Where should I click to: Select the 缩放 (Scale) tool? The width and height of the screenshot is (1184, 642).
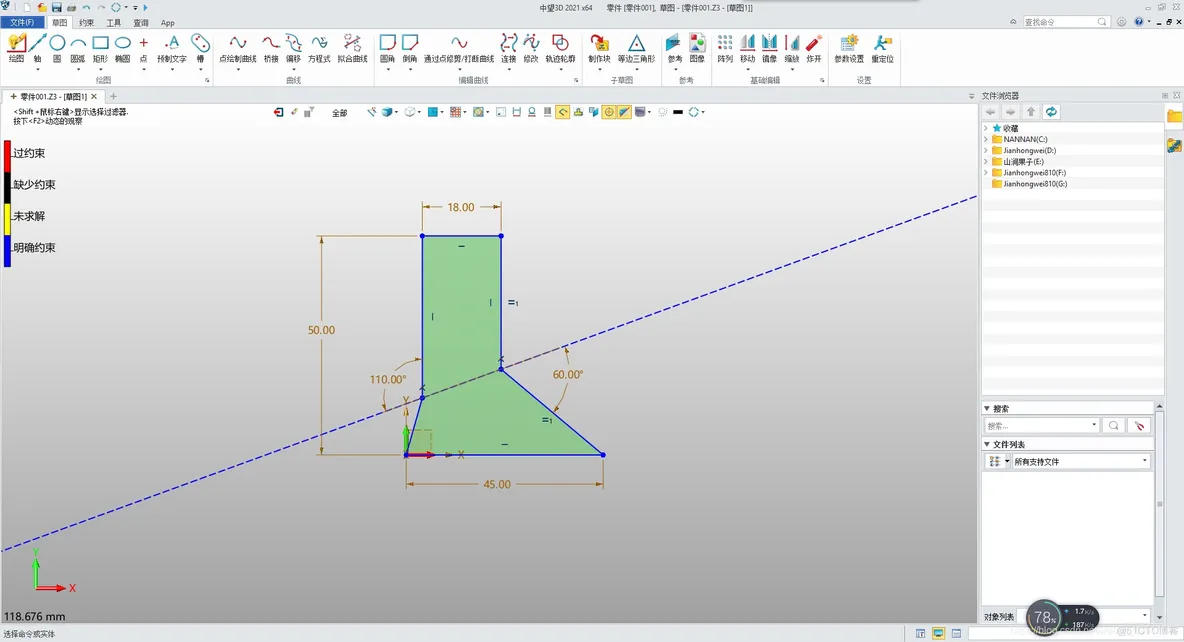click(791, 48)
